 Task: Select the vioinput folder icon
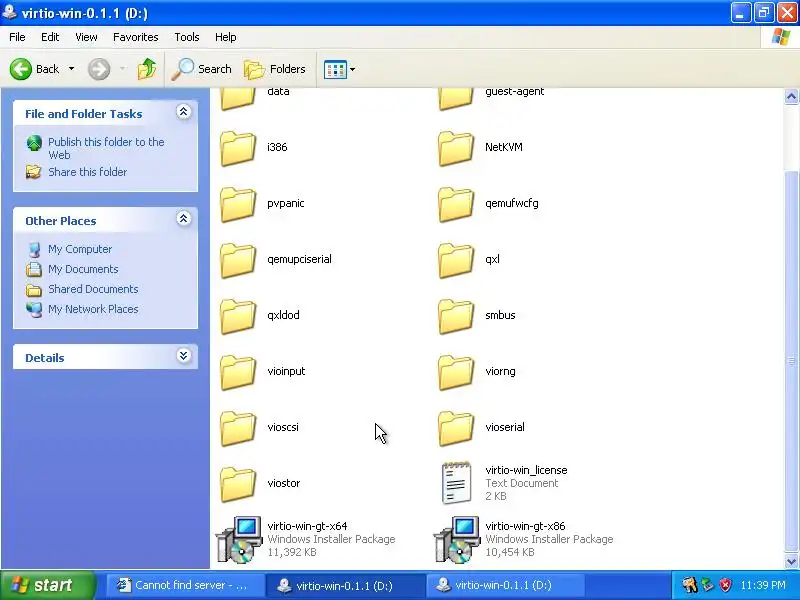tap(238, 372)
